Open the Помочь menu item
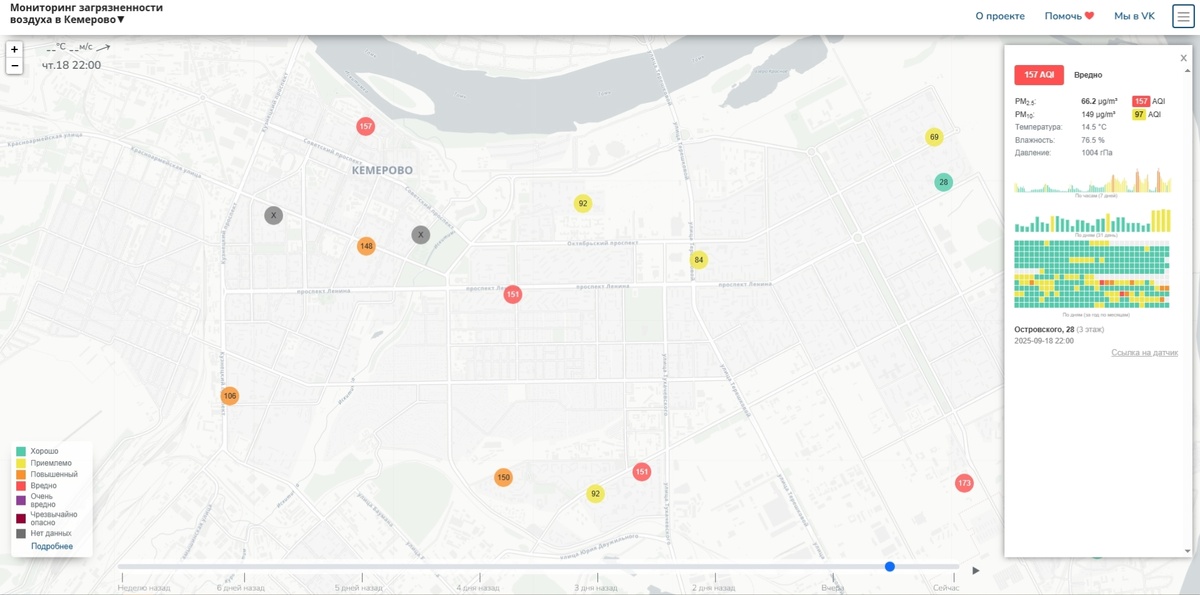Image resolution: width=1200 pixels, height=595 pixels. (x=1070, y=16)
